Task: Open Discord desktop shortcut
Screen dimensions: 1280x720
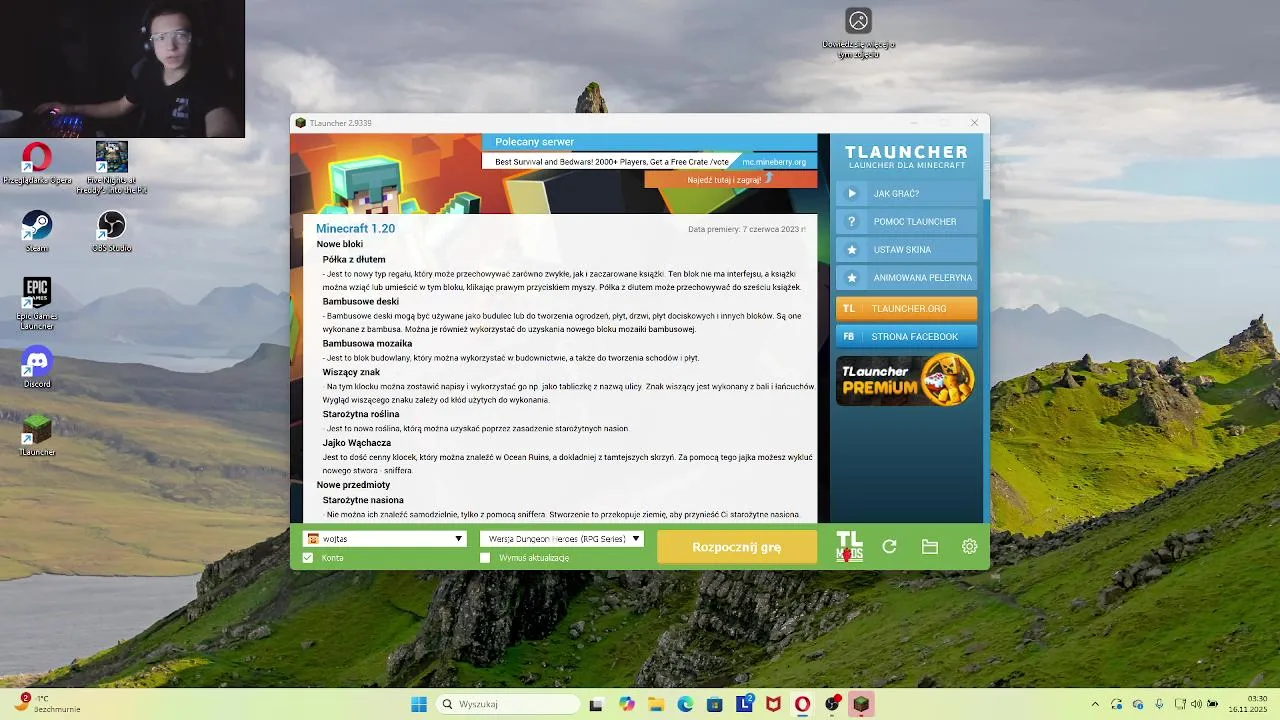Action: (x=37, y=367)
